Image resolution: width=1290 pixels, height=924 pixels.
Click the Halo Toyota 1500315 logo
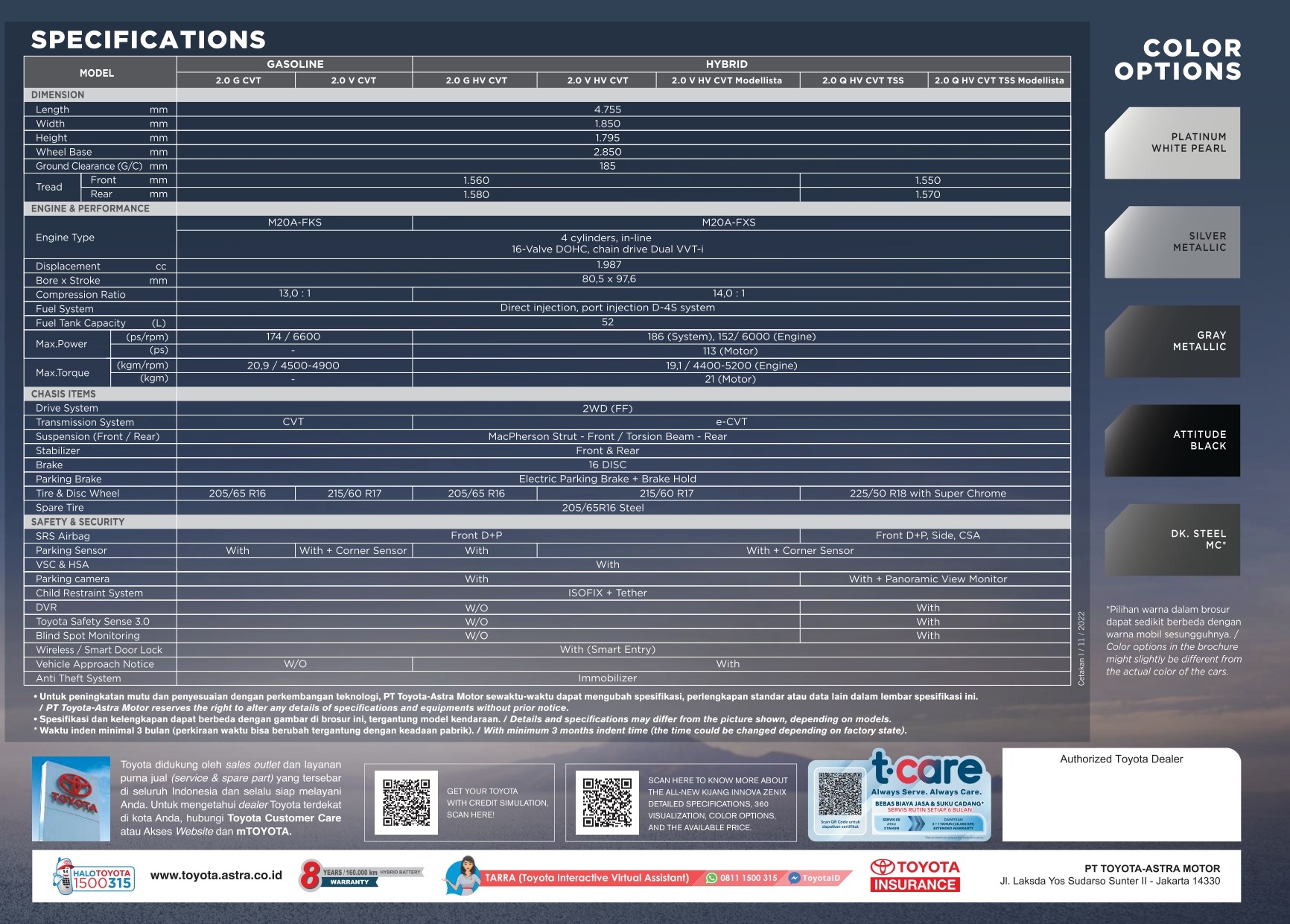(x=94, y=876)
